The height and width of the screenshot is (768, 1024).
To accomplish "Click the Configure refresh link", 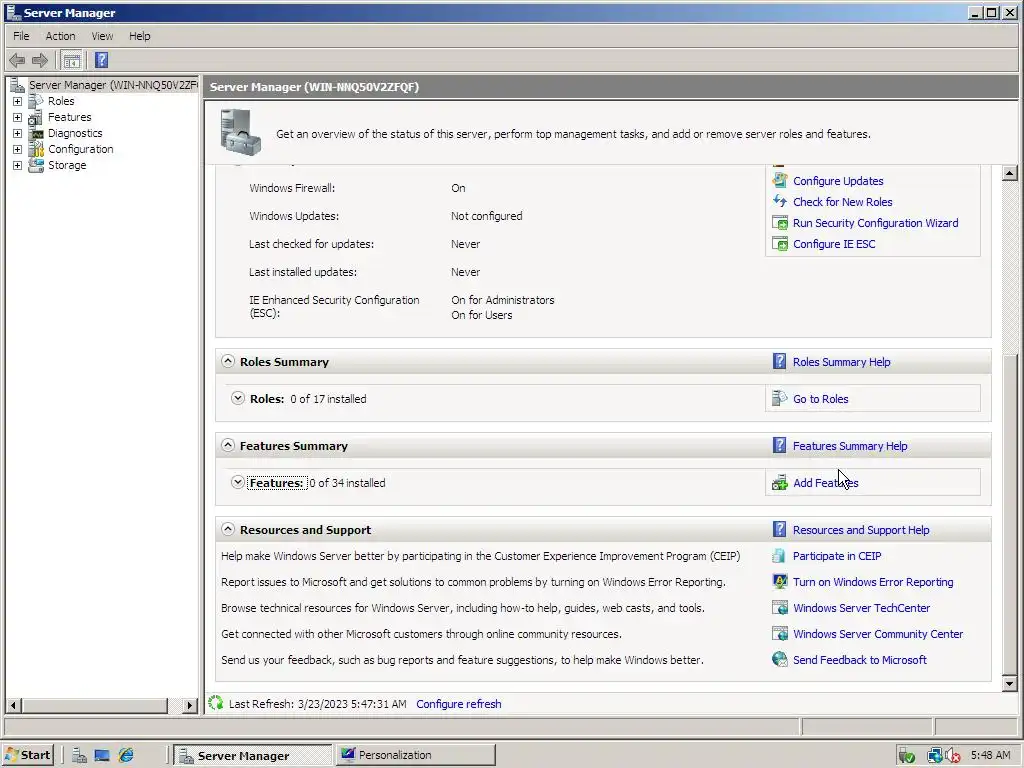I will pyautogui.click(x=458, y=704).
